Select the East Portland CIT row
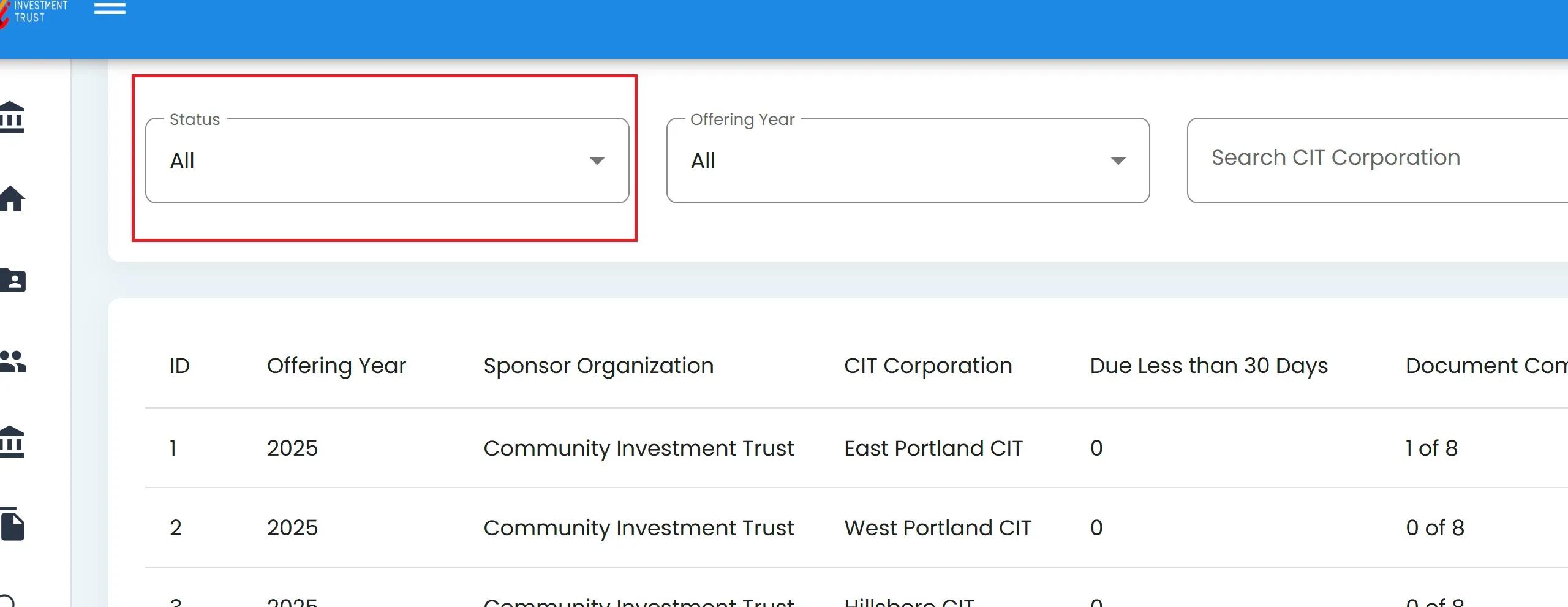 click(933, 448)
